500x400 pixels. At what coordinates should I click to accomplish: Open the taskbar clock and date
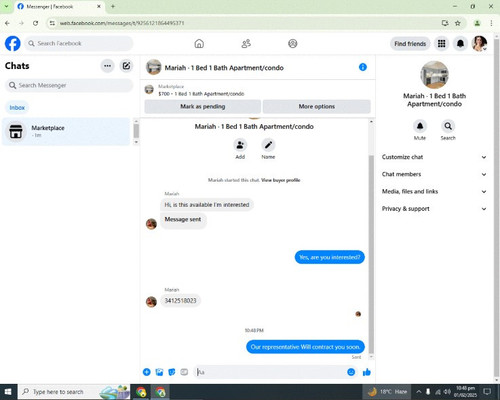pos(465,392)
